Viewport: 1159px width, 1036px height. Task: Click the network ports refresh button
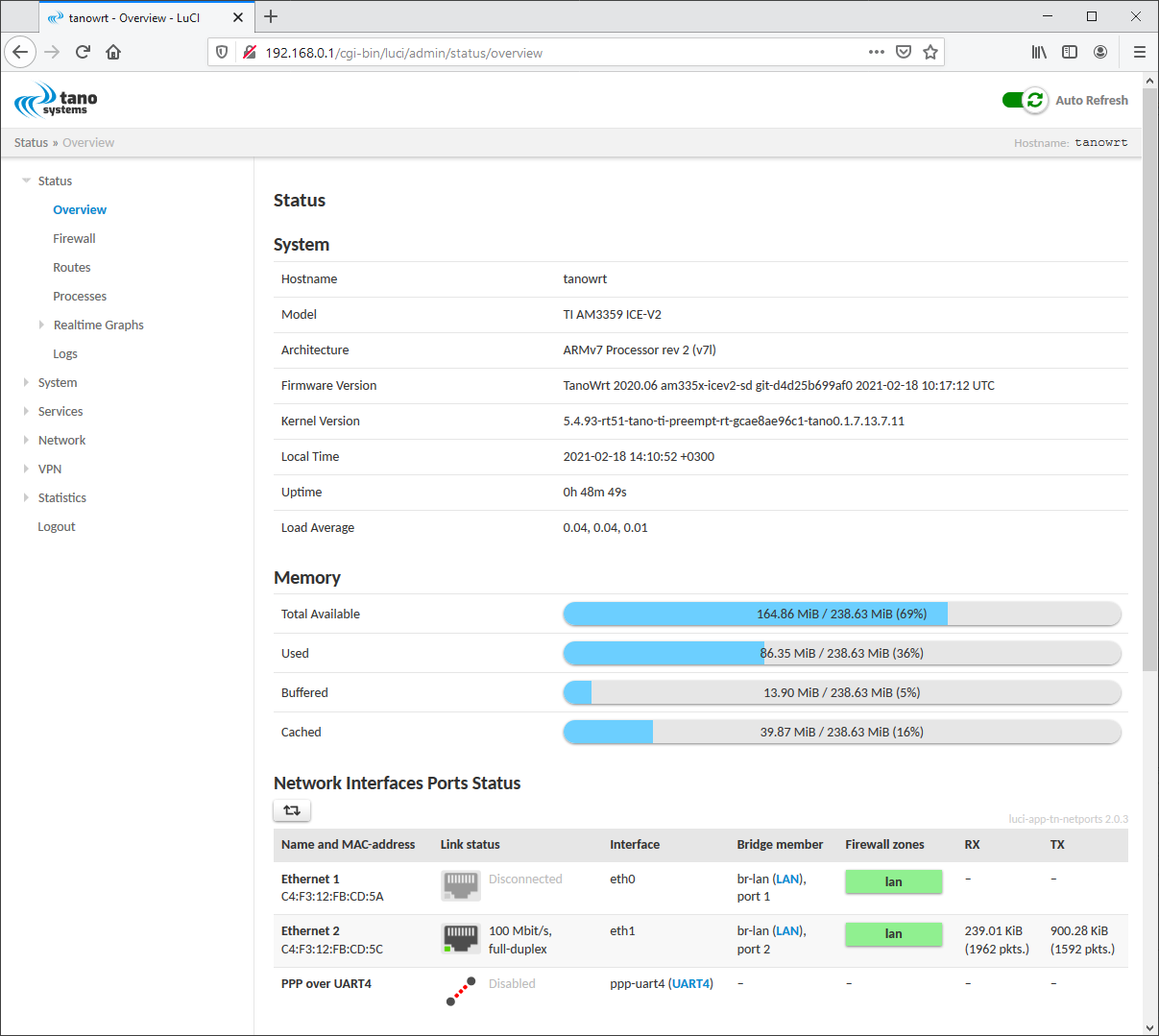pyautogui.click(x=292, y=810)
